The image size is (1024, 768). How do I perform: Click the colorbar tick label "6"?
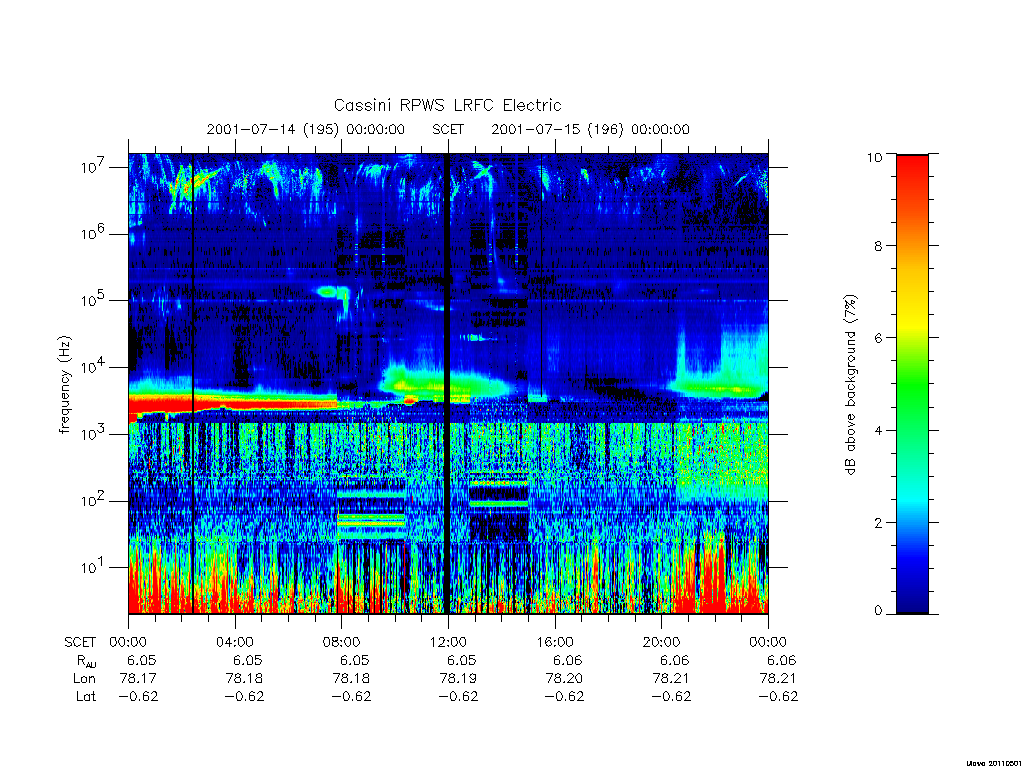[x=878, y=338]
